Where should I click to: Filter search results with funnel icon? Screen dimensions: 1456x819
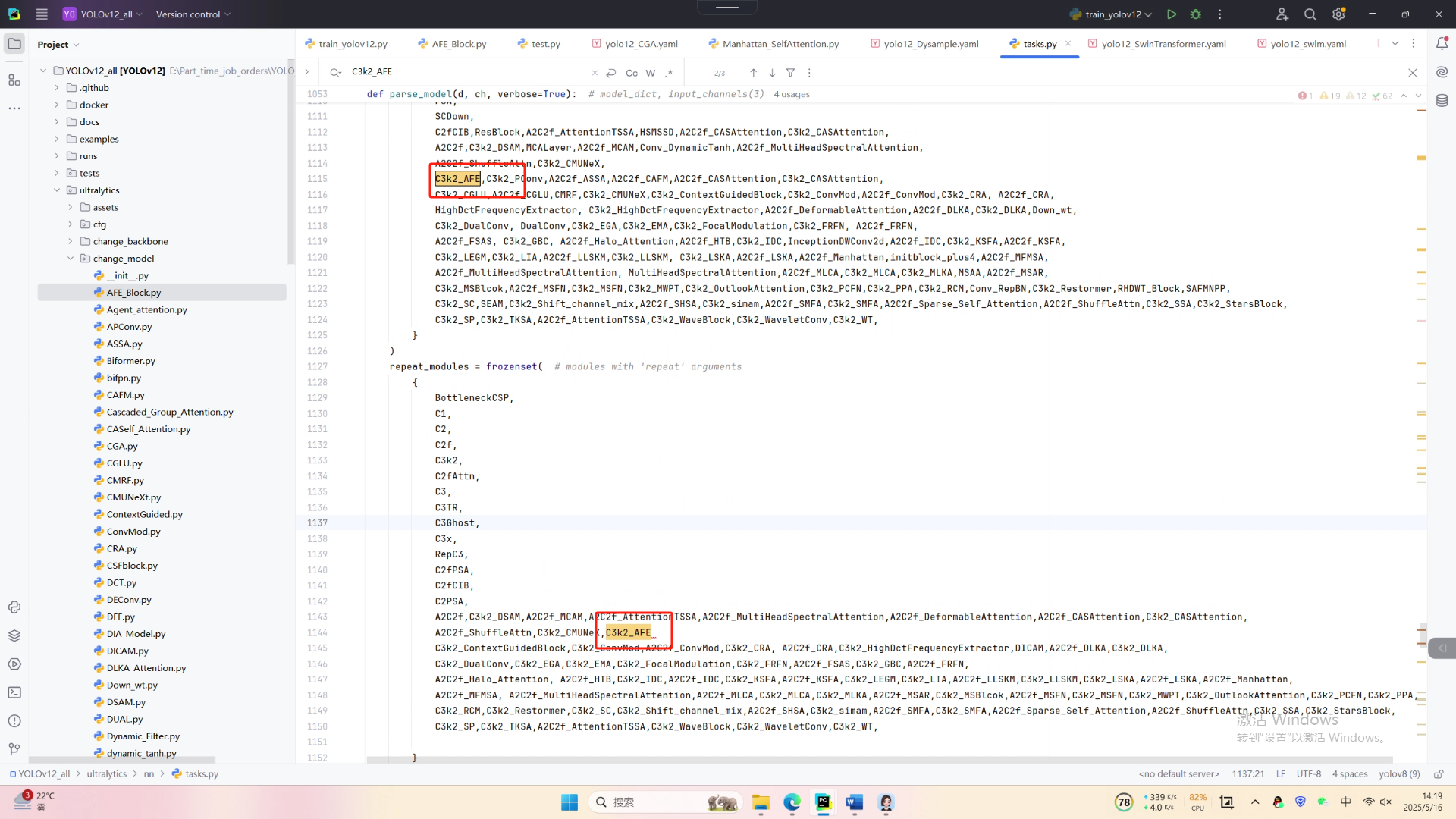point(790,73)
